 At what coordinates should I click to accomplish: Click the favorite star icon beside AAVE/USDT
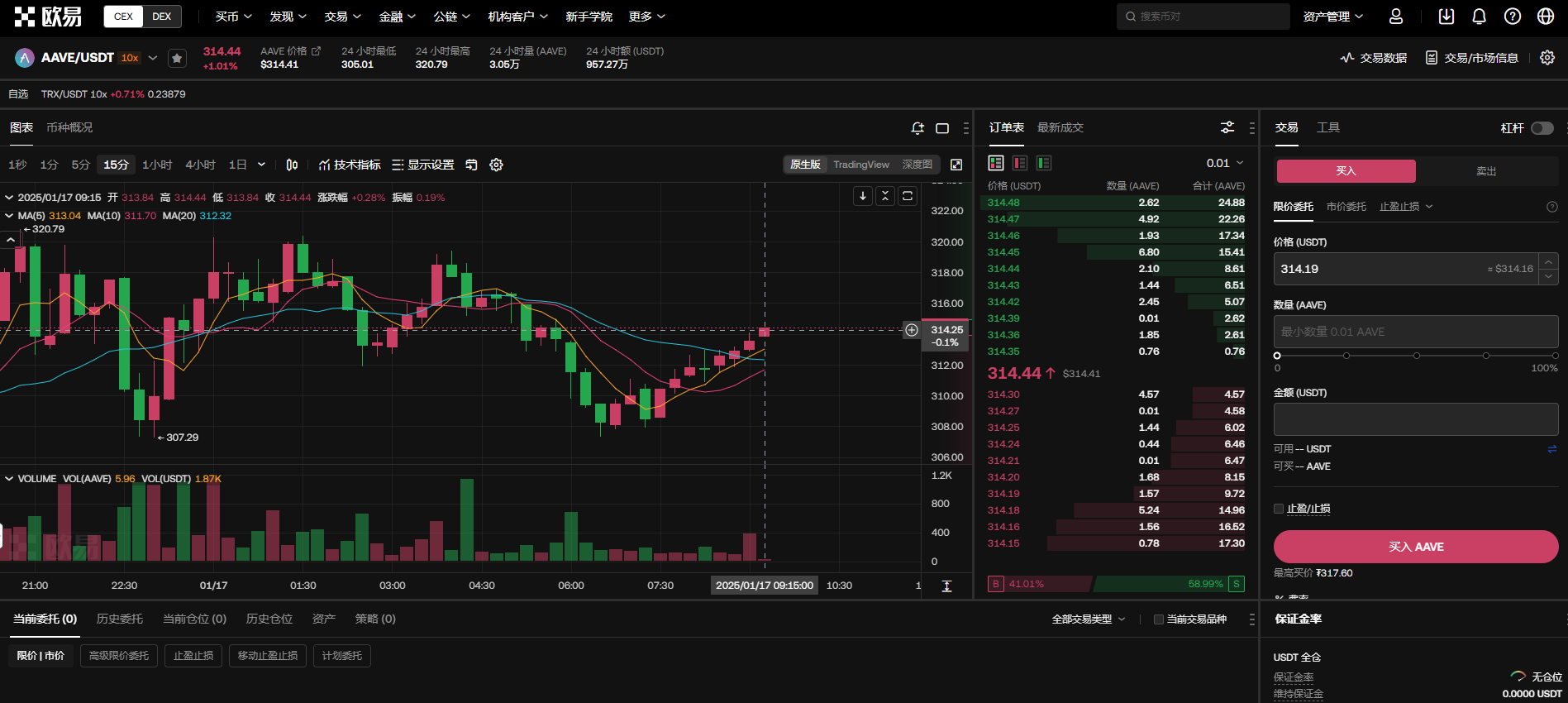point(176,58)
